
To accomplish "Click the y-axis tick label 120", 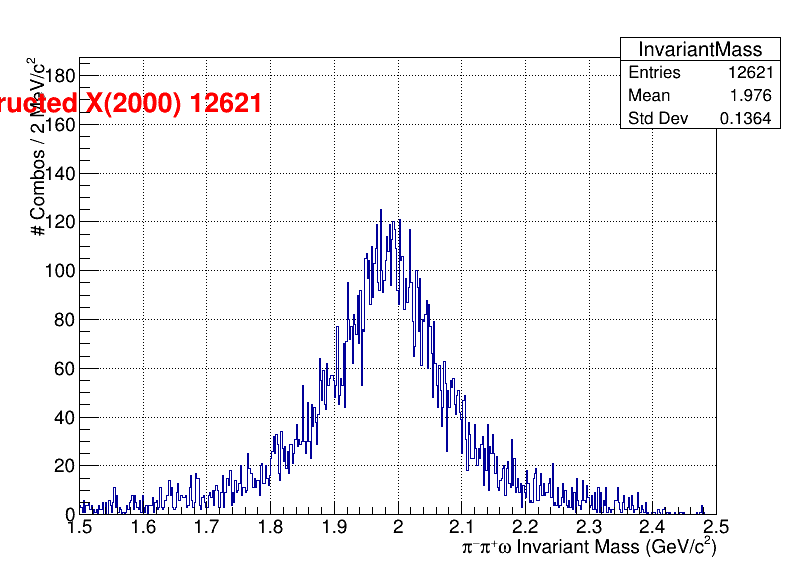I will pyautogui.click(x=60, y=222).
